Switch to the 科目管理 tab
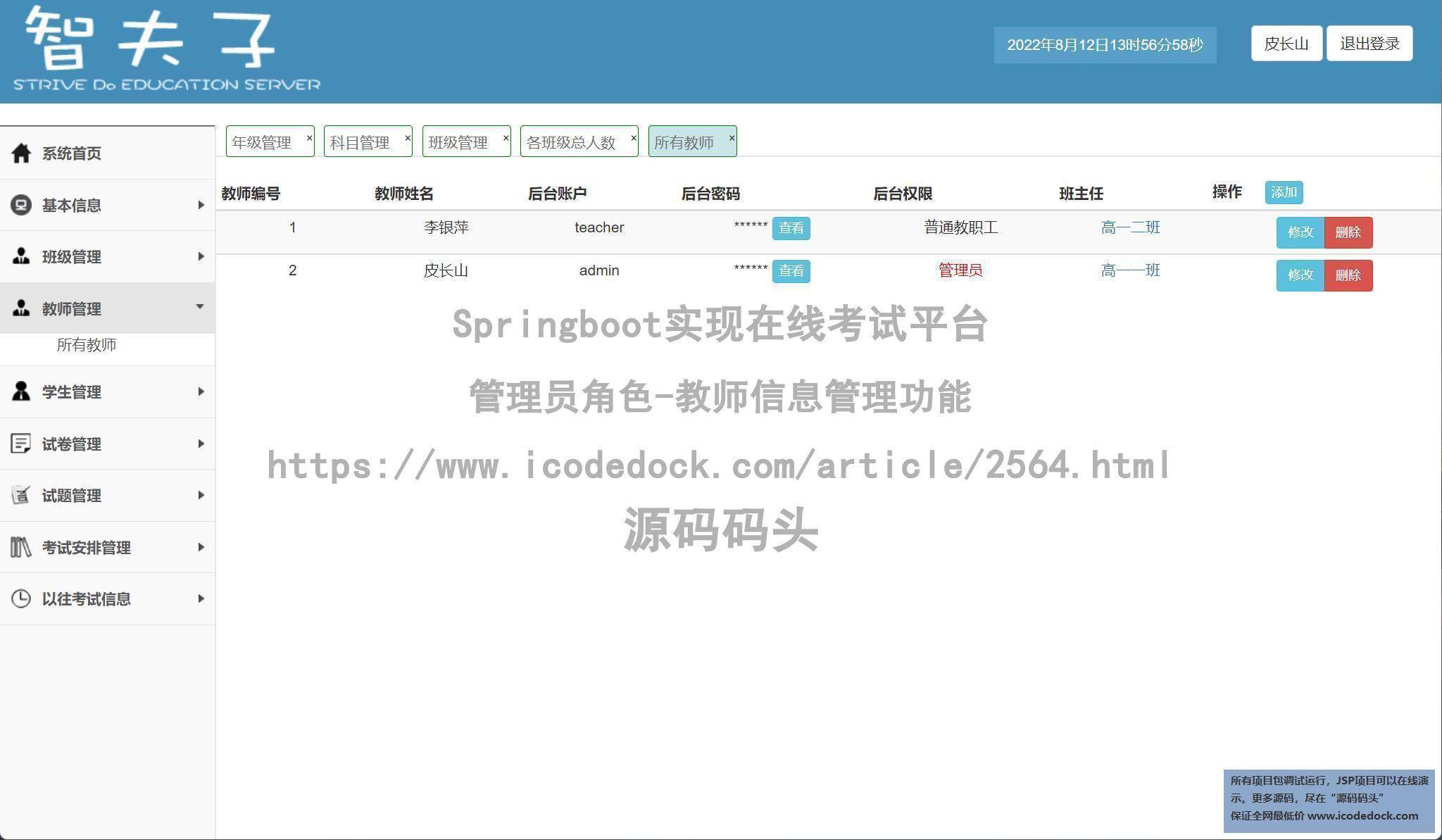 360,143
